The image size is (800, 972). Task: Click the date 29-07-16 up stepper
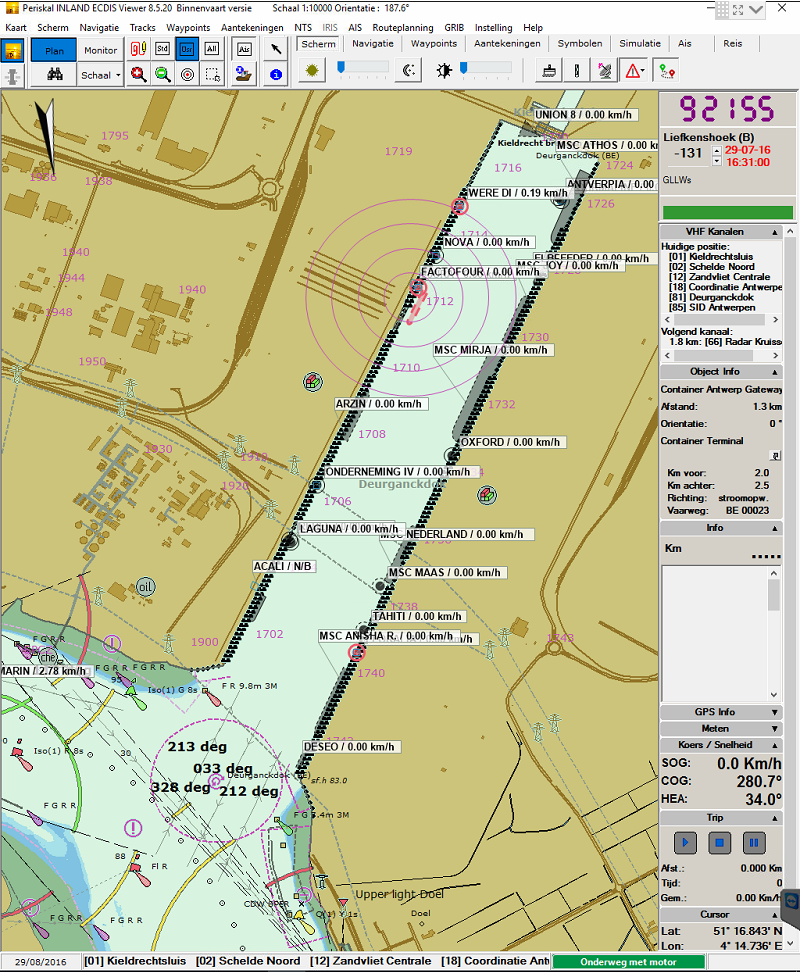coord(717,151)
